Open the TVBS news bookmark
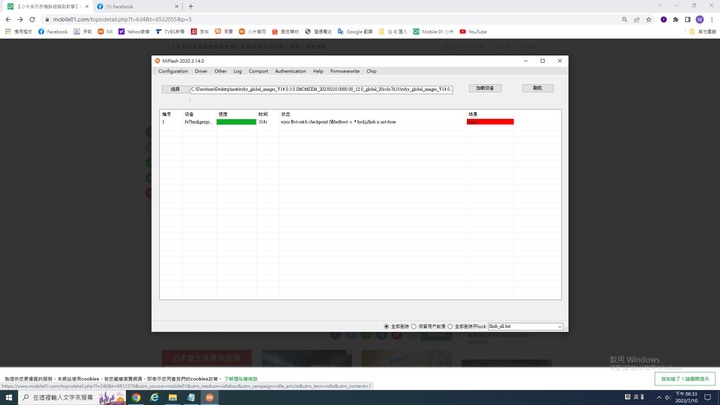Viewport: 720px width, 405px height. pos(170,32)
